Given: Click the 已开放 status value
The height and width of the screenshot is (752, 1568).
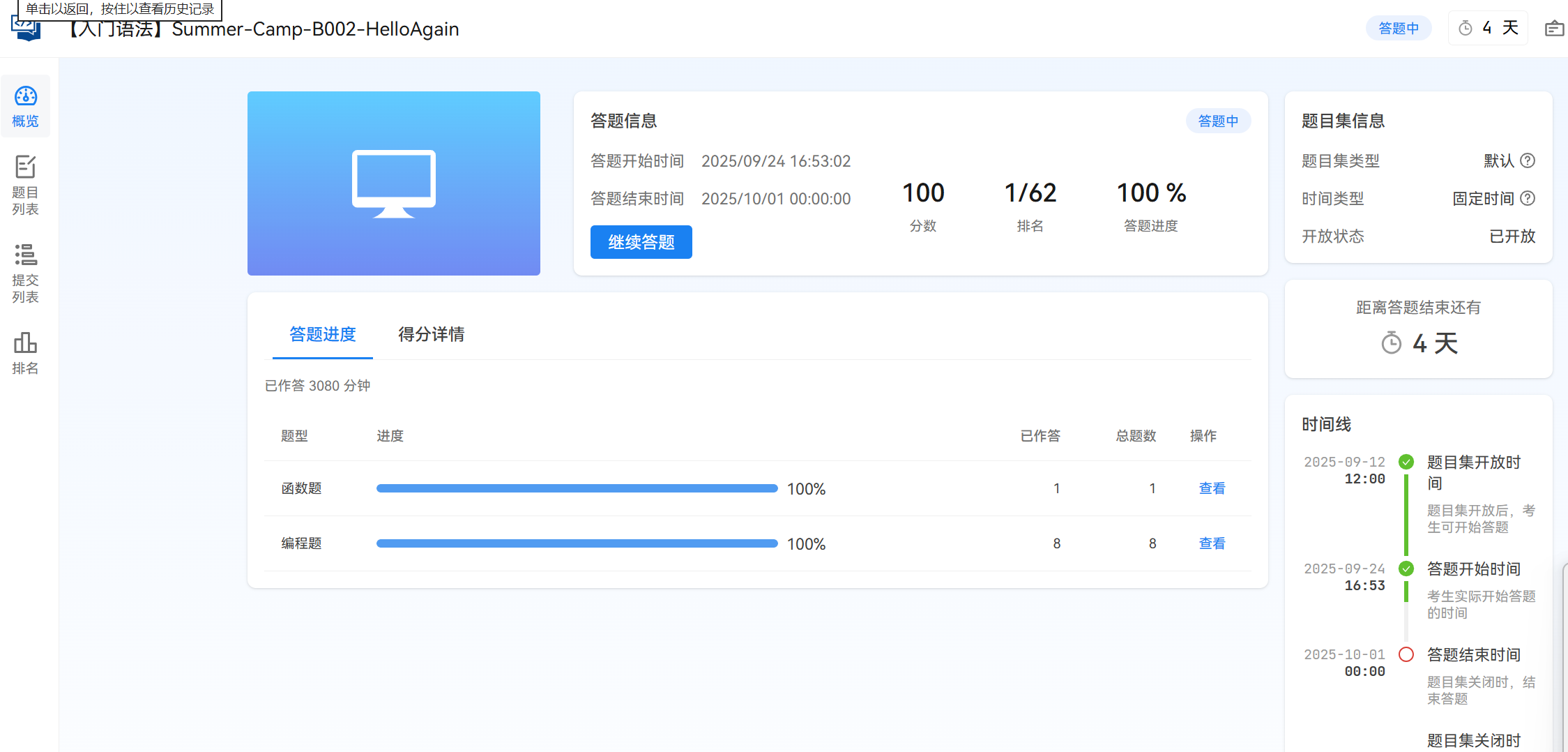Looking at the screenshot, I should coord(1512,236).
